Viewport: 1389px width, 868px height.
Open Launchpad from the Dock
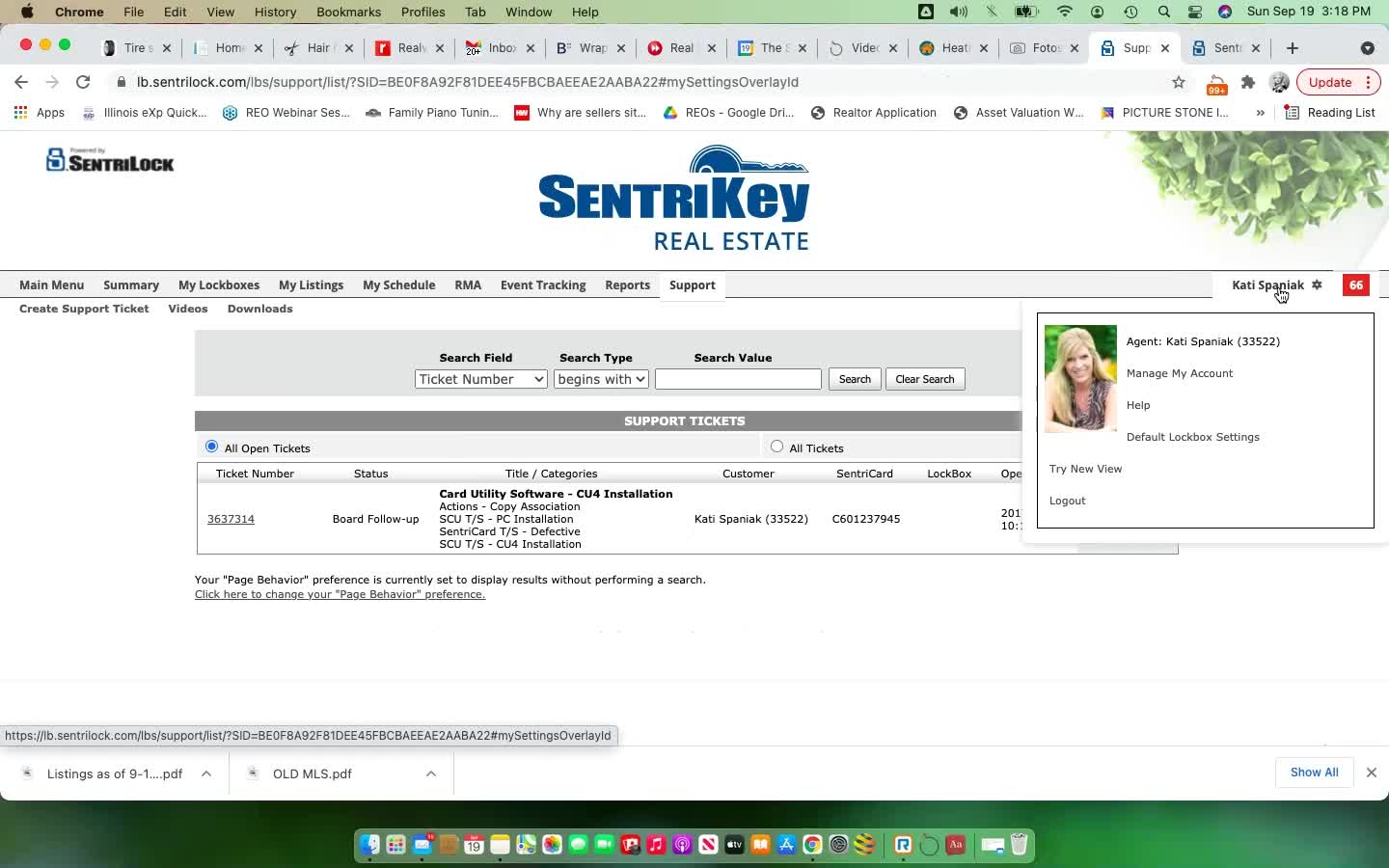(396, 845)
